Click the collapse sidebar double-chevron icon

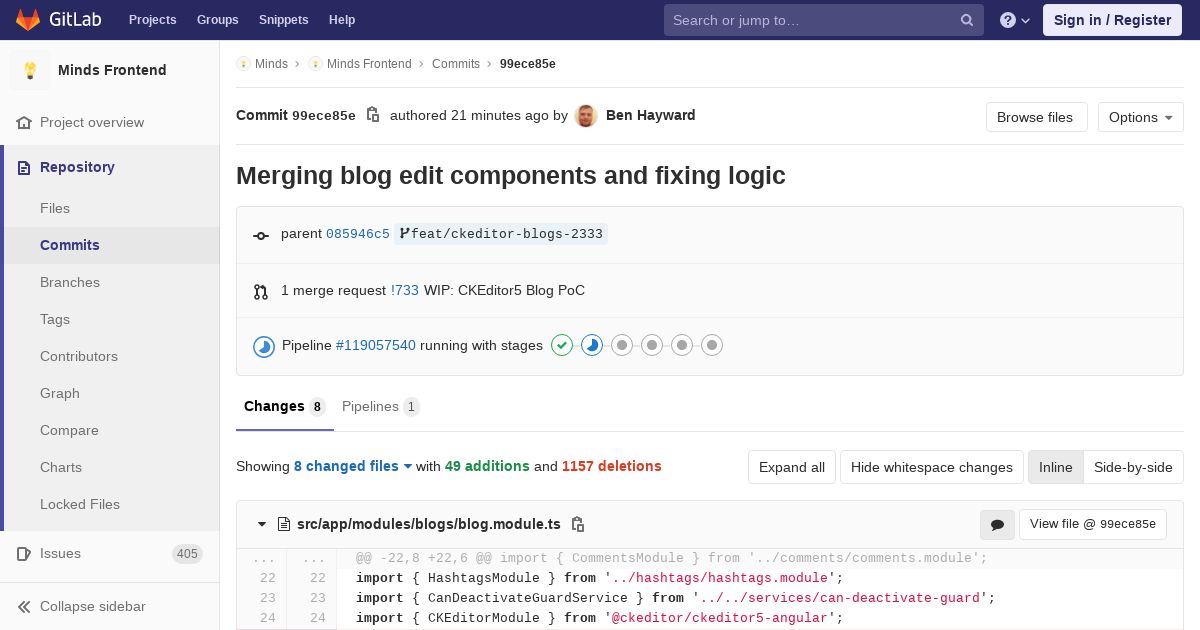(24, 607)
